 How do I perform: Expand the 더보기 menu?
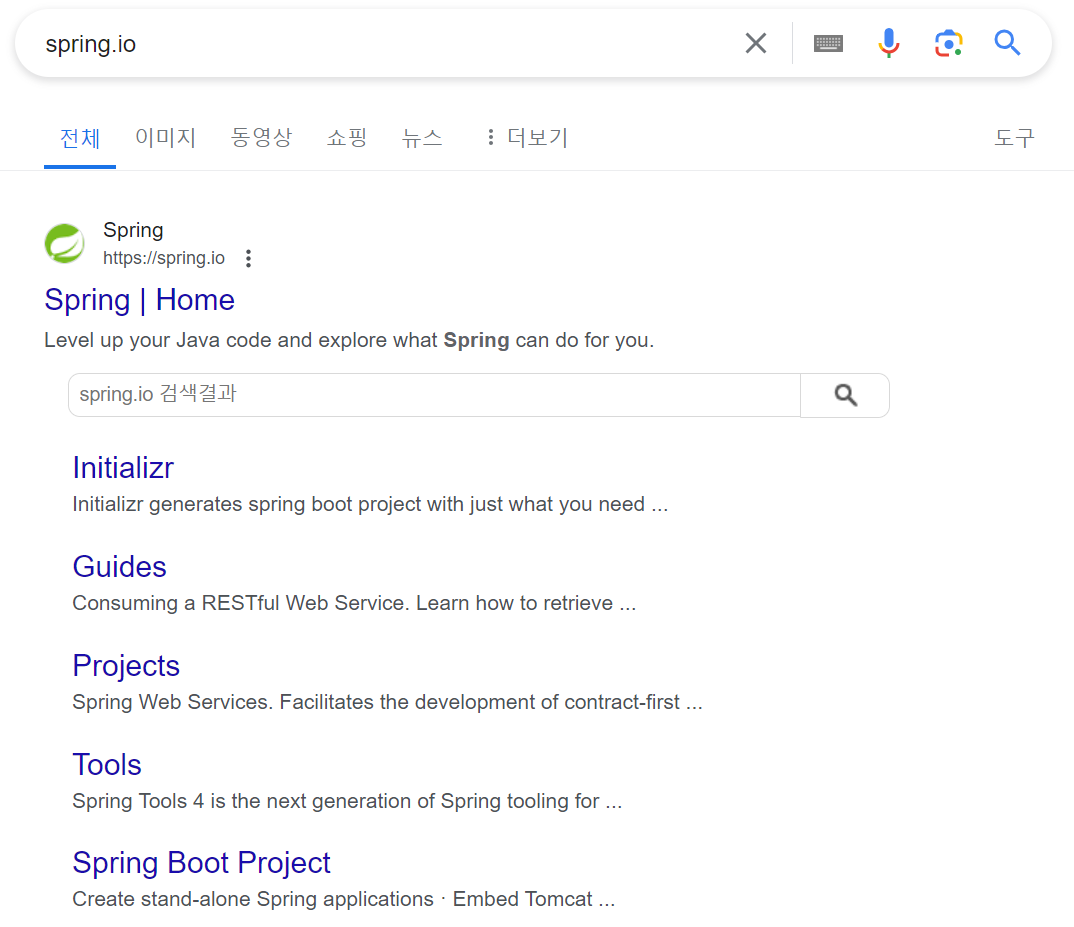tap(528, 138)
